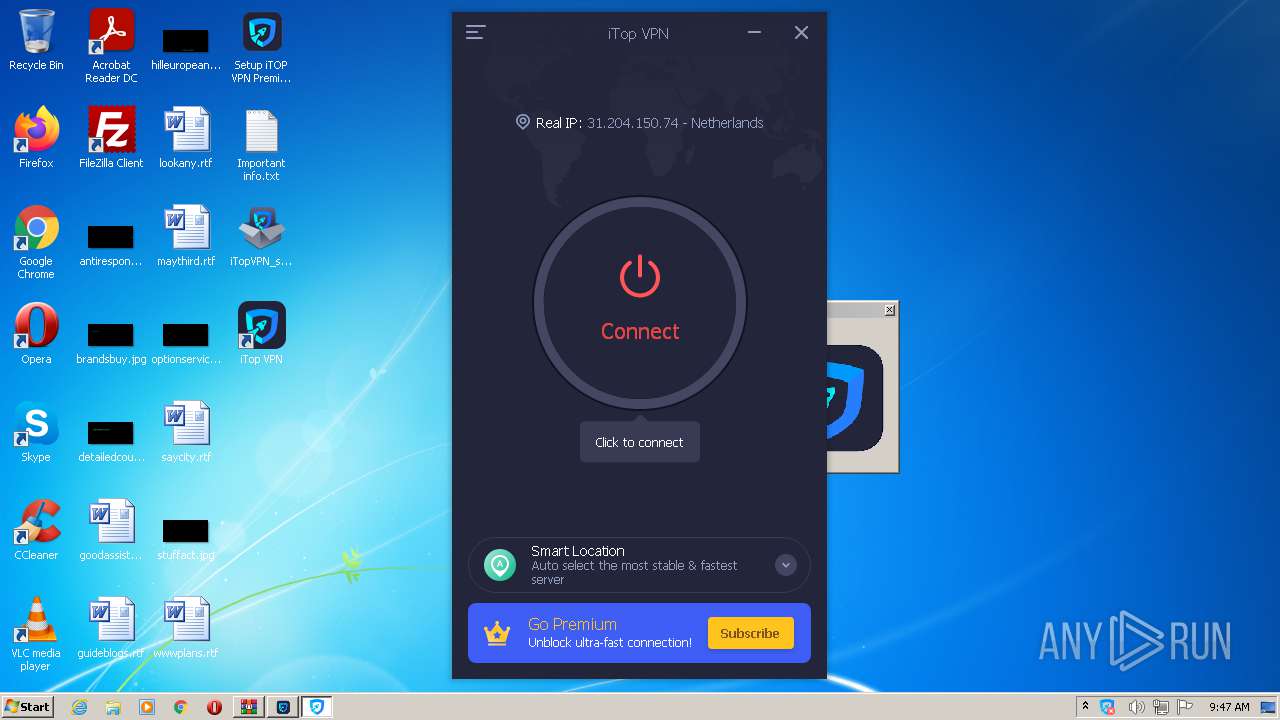
Task: Launch Opera from the taskbar
Action: coord(214,707)
